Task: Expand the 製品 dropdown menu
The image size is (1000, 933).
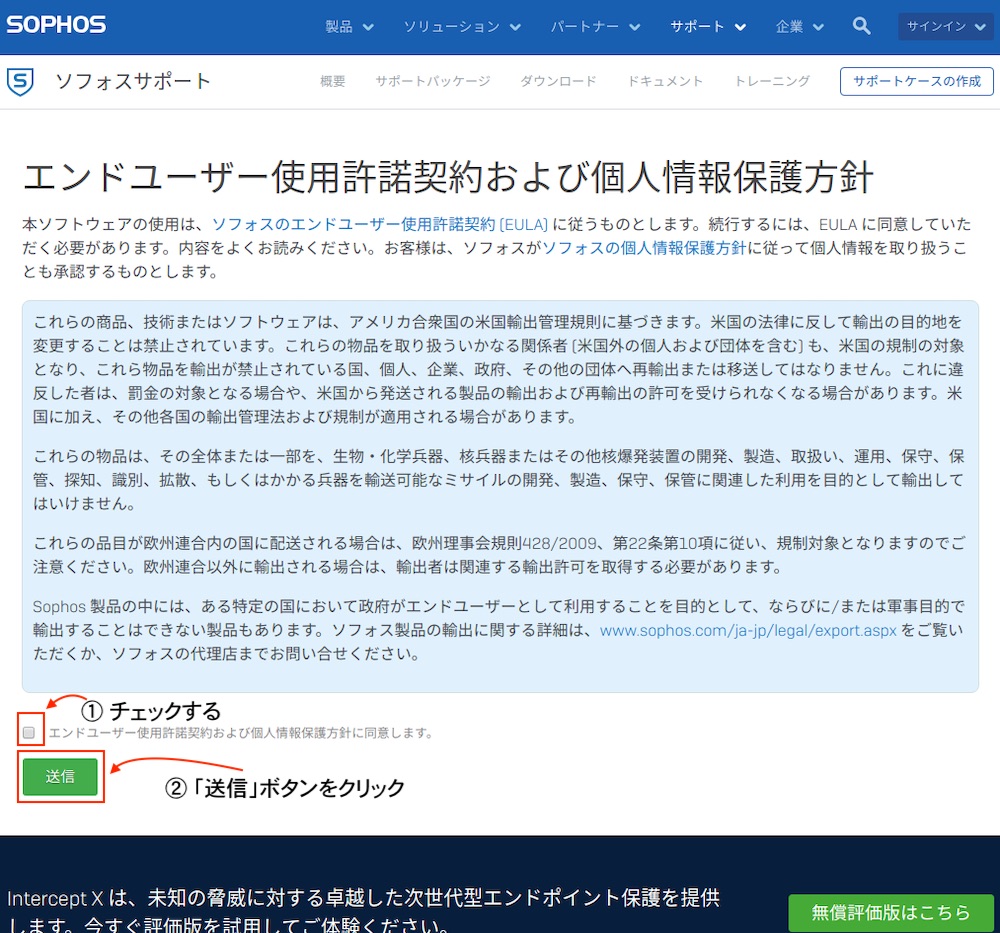Action: click(x=349, y=26)
